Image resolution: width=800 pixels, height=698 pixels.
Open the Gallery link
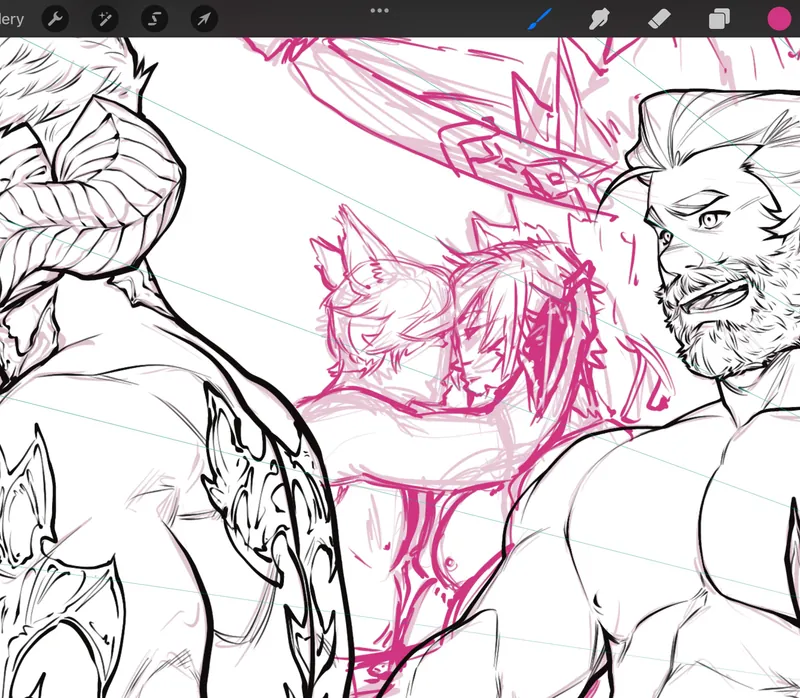[x=12, y=19]
